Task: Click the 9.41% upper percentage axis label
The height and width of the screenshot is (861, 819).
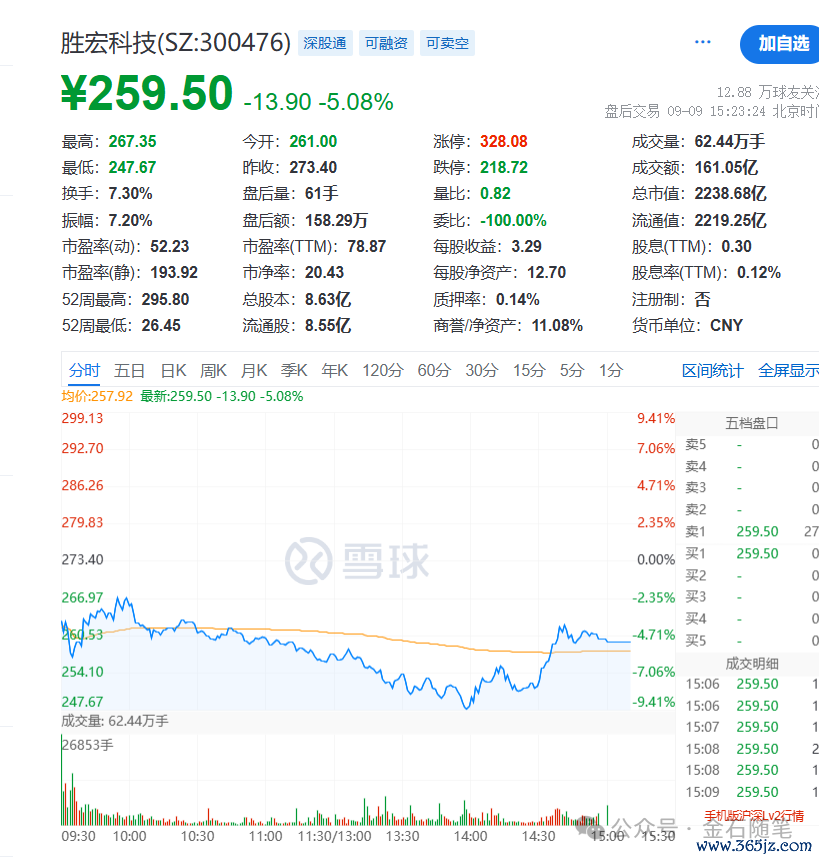Action: point(656,418)
